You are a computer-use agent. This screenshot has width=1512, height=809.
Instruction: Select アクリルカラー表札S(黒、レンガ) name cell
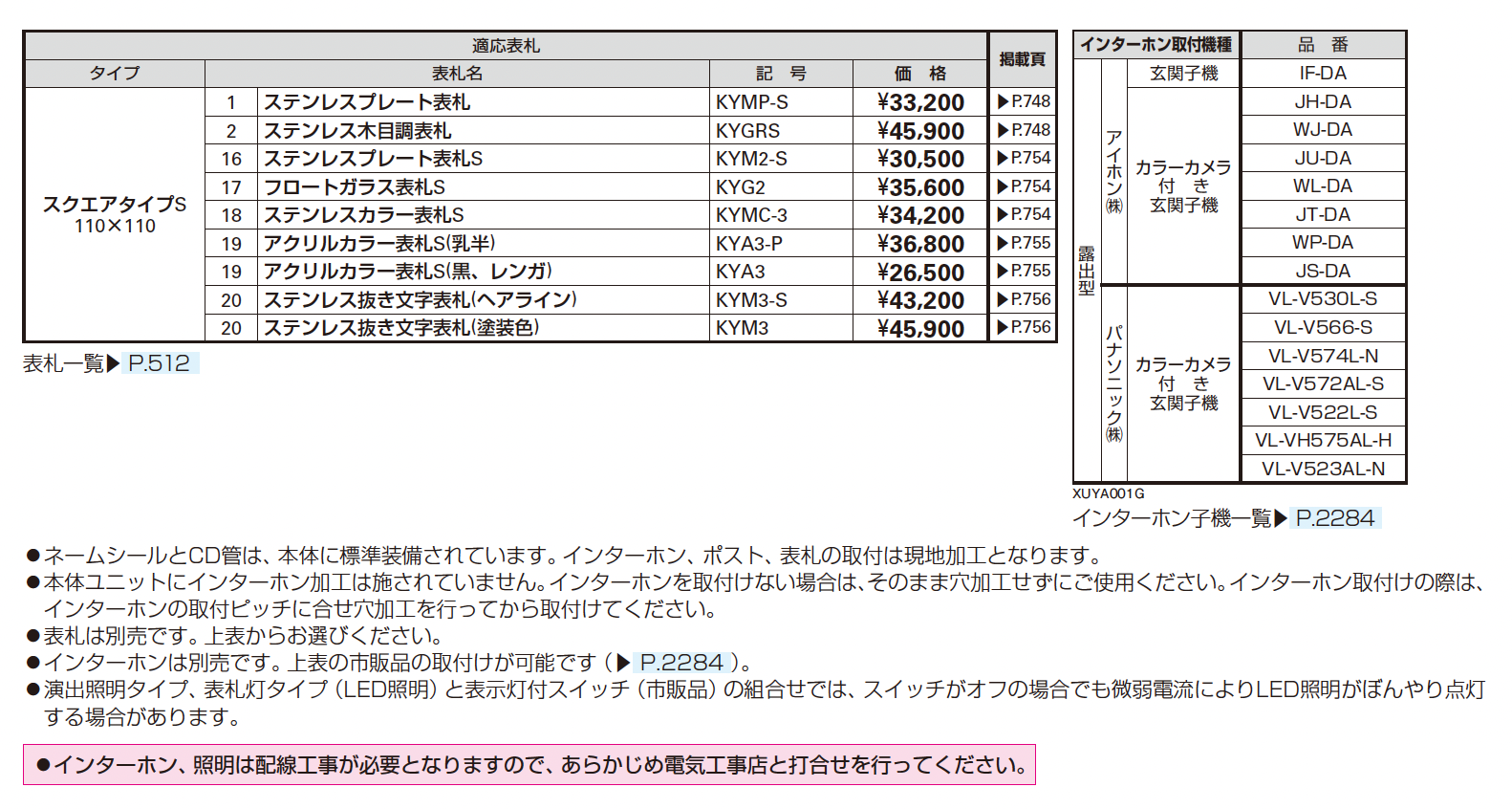pos(483,272)
